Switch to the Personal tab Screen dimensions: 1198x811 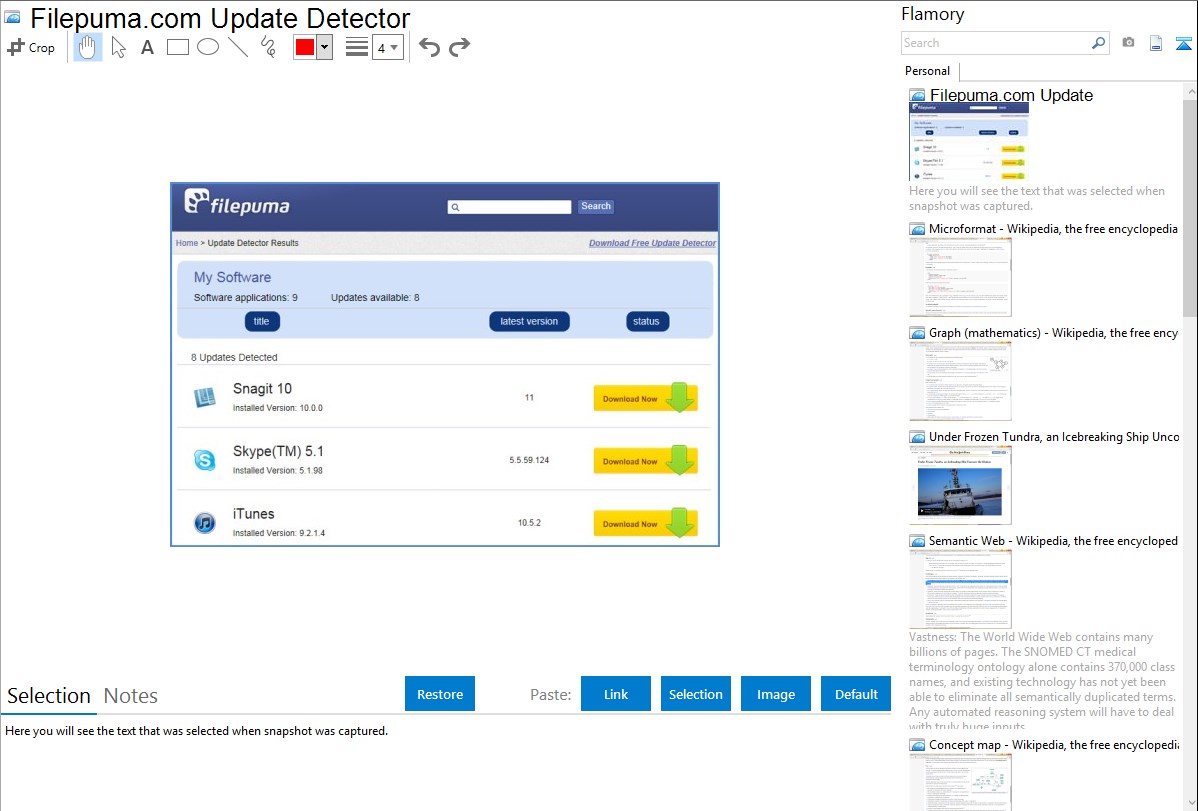pyautogui.click(x=928, y=71)
